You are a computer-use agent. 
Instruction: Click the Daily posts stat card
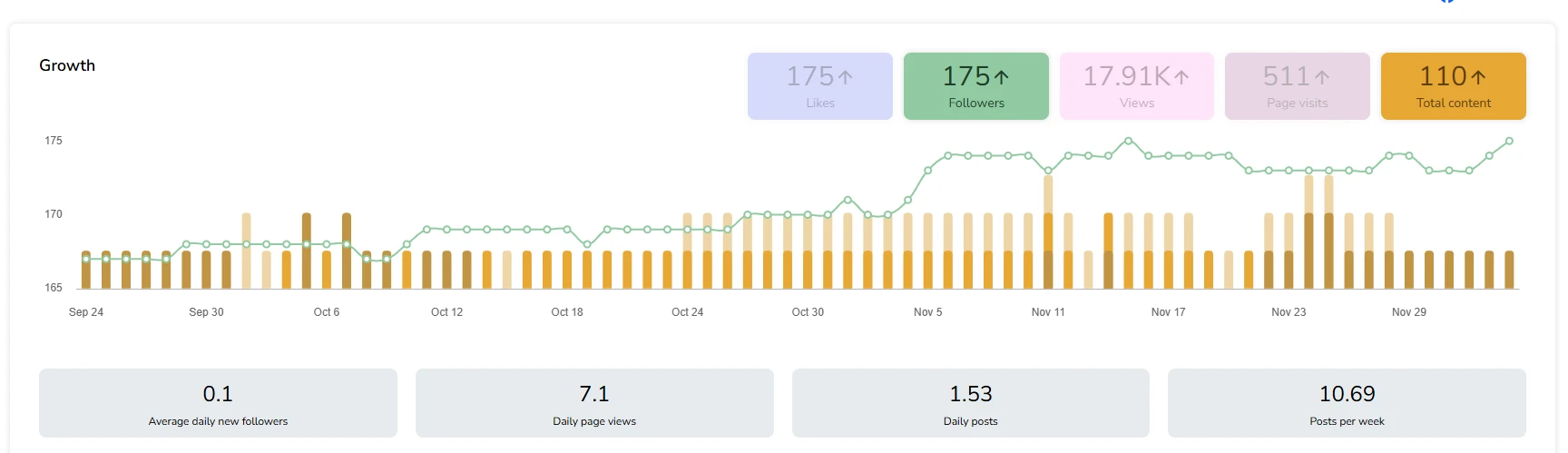click(x=970, y=403)
